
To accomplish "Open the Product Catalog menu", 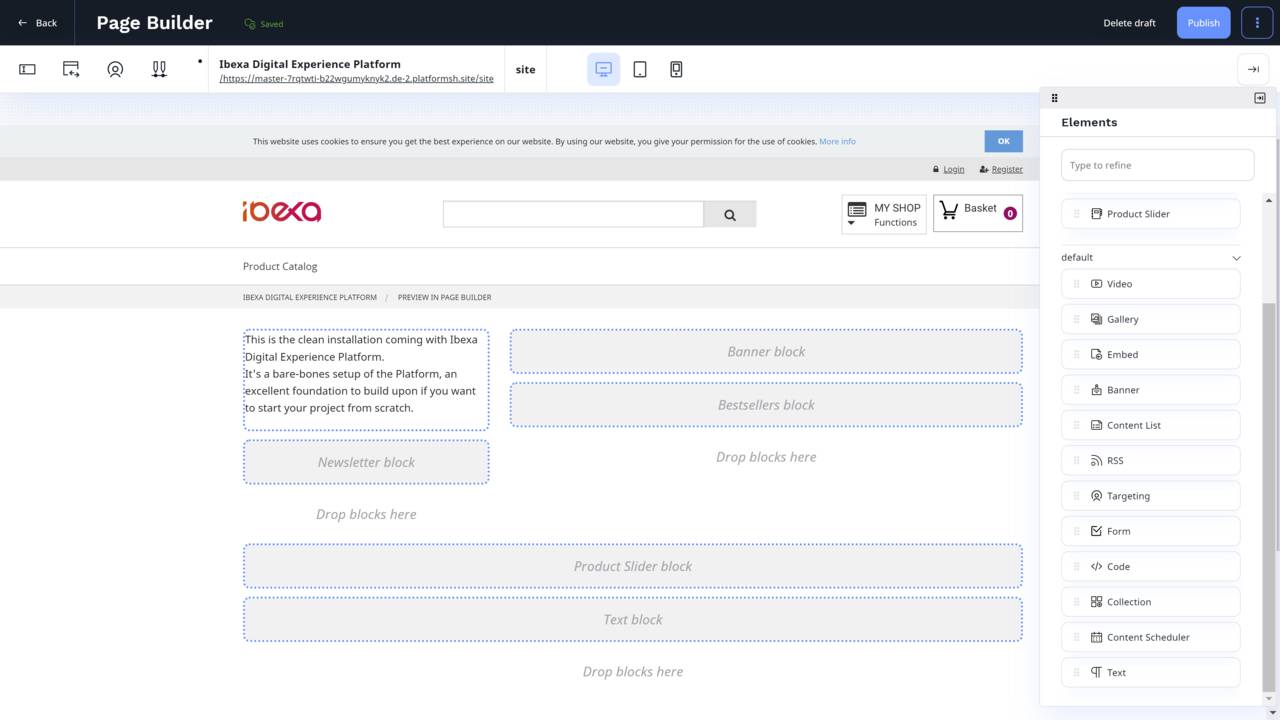I will coord(280,266).
